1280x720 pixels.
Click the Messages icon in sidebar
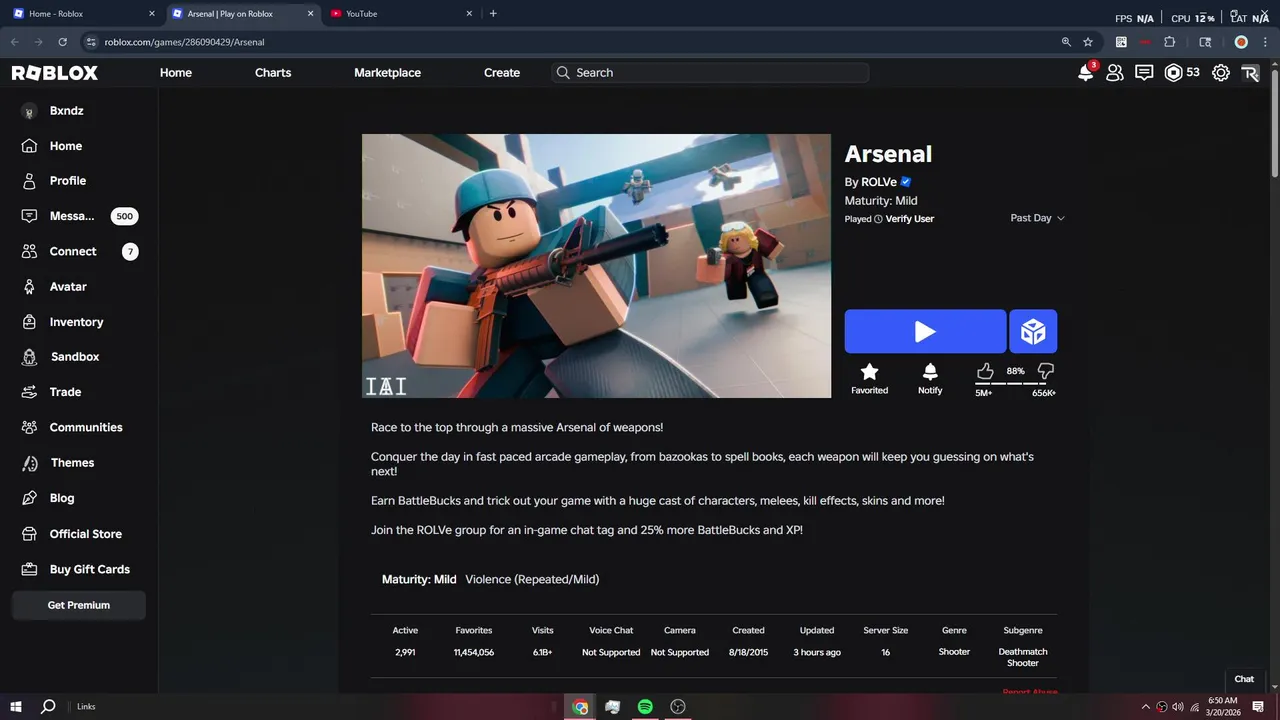30,216
